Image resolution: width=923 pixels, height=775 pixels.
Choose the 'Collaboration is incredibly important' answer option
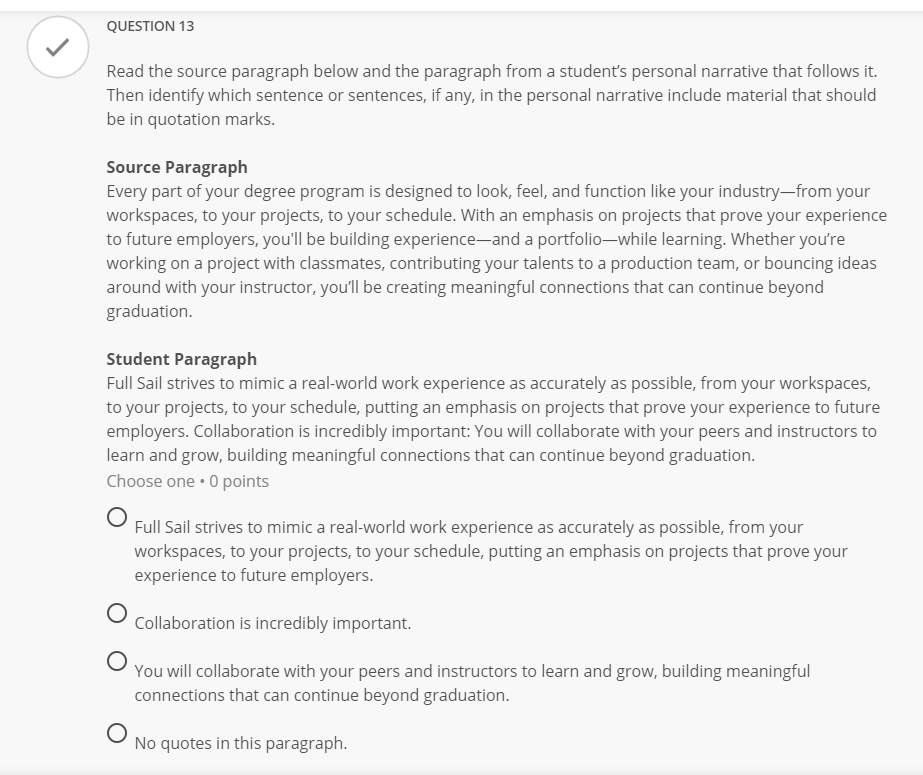[x=114, y=614]
